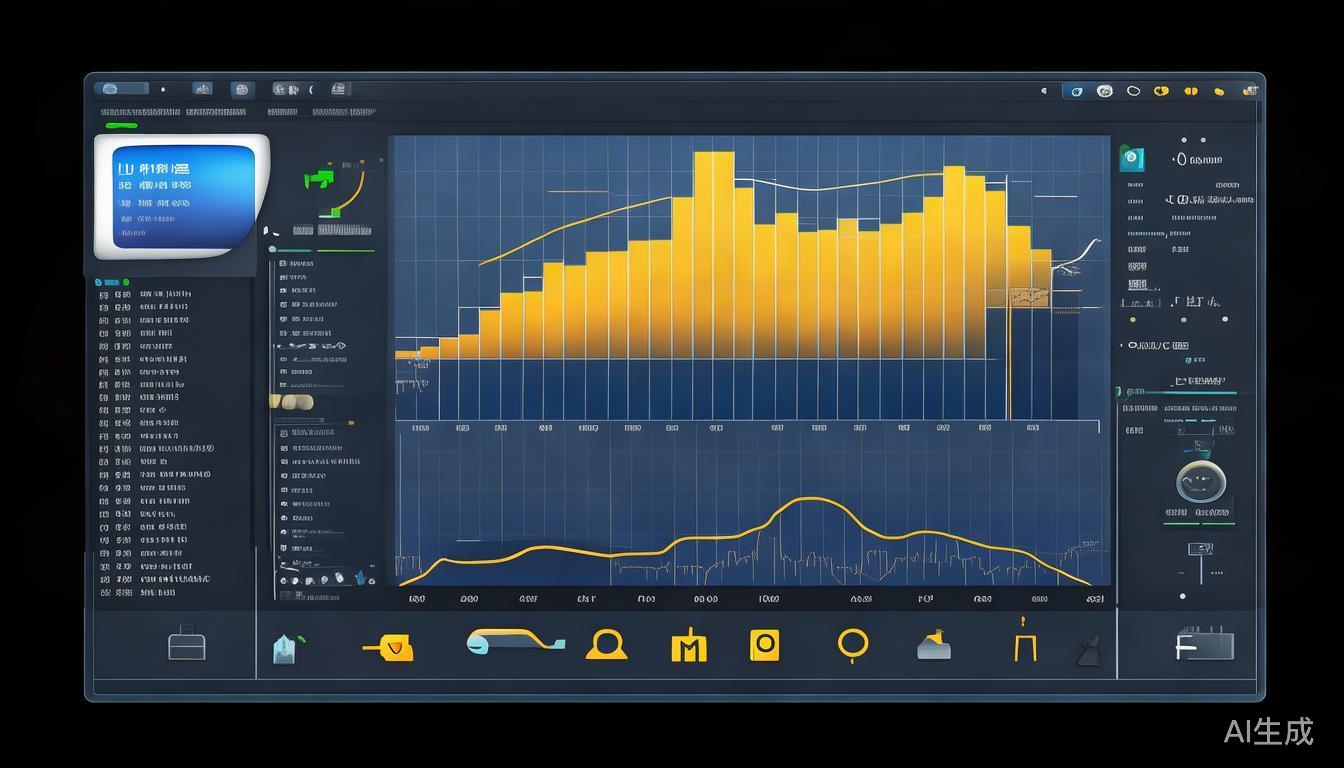Open the third menu item below the toolbar
The image size is (1344, 768).
(x=282, y=112)
